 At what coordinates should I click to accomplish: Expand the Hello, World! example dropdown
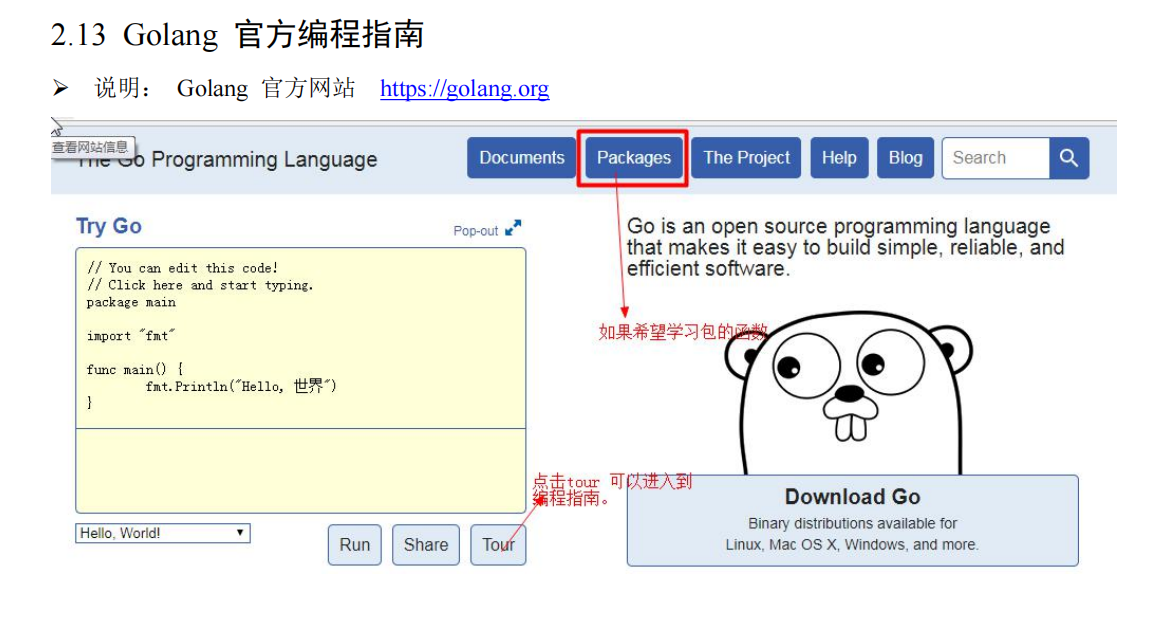click(x=163, y=533)
